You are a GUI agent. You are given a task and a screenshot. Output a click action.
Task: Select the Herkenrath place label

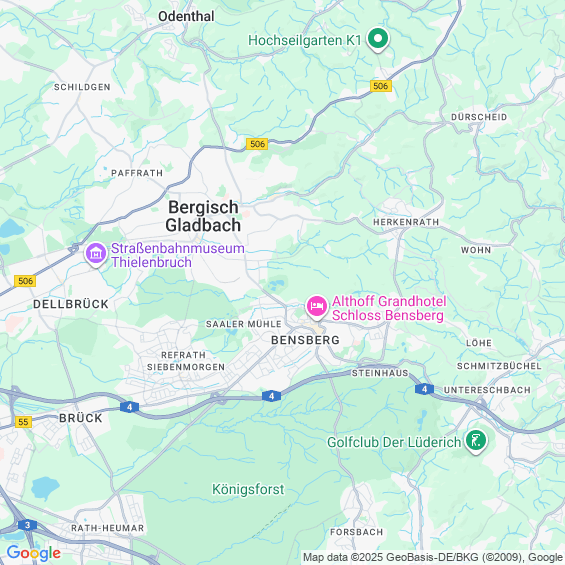[406, 222]
